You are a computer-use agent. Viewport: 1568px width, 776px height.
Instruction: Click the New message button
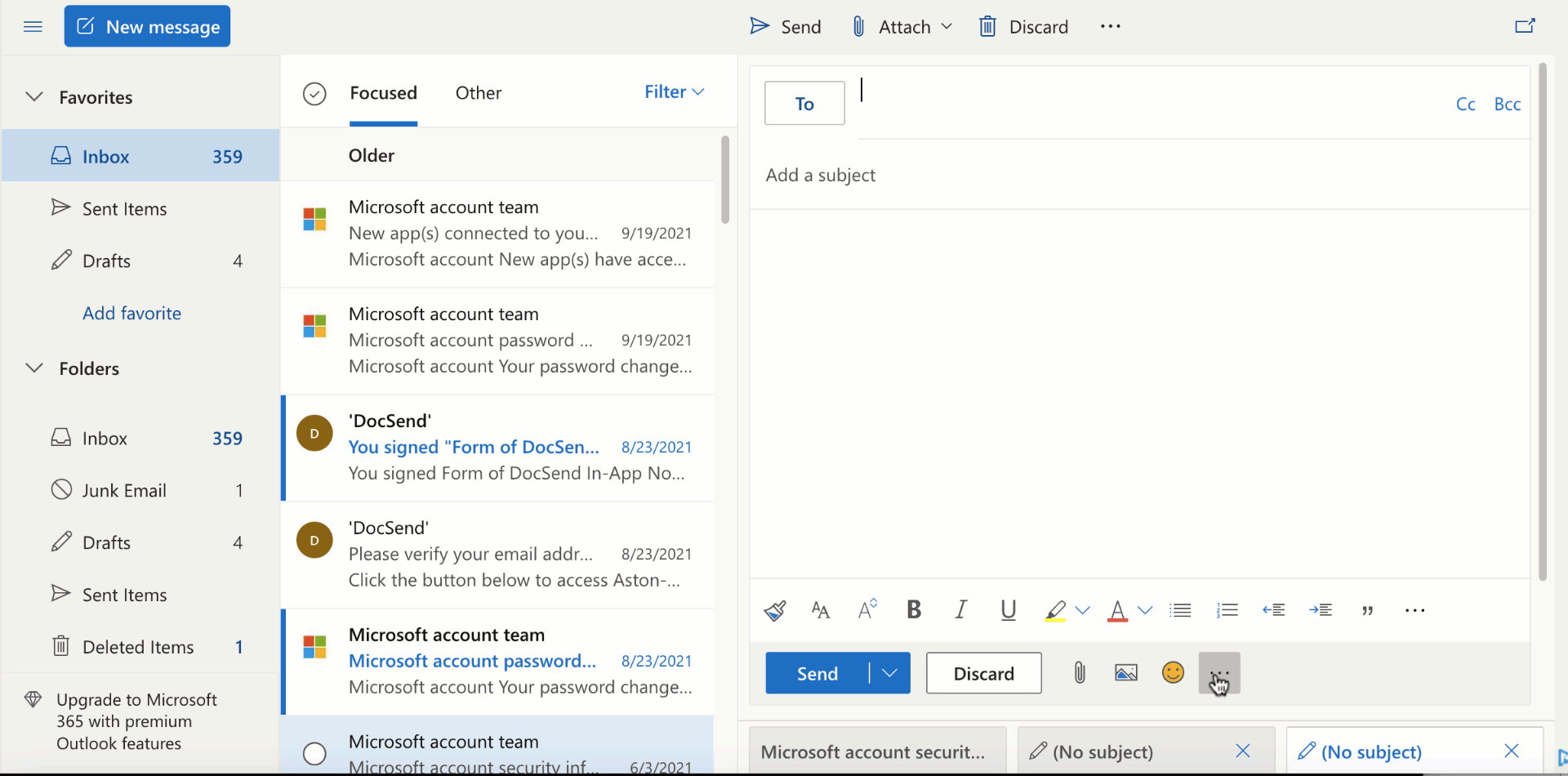[147, 27]
